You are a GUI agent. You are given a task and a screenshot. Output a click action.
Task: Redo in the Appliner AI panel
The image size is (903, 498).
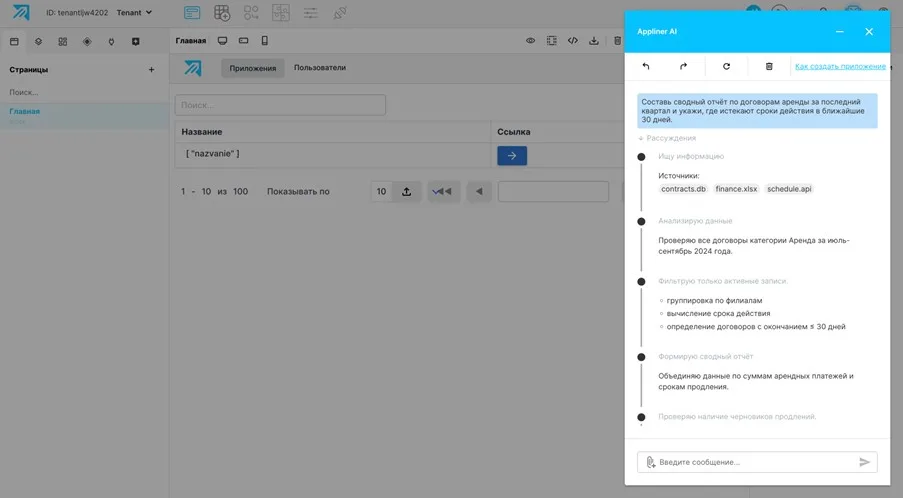pyautogui.click(x=684, y=66)
